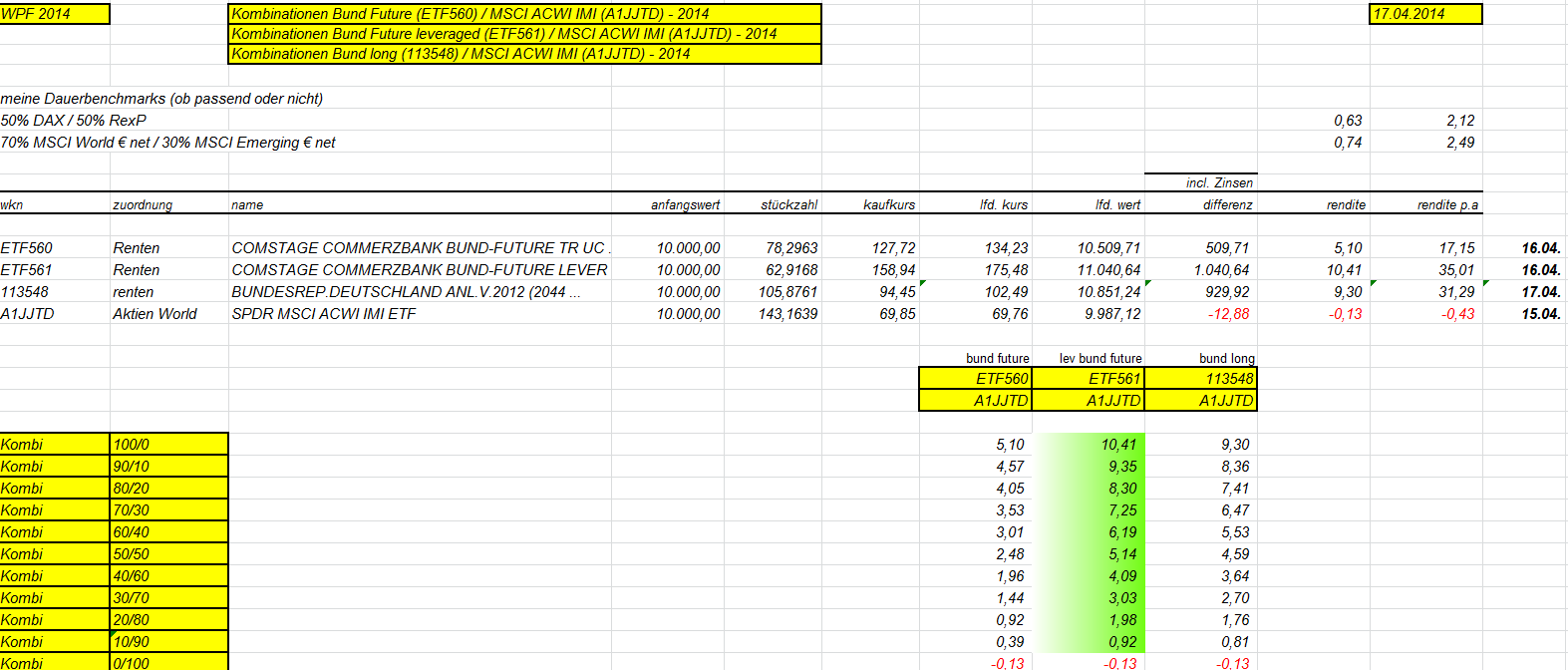The width and height of the screenshot is (1568, 670).
Task: Select the 'Kombinationen Bund long' heading cell
Action: point(524,54)
